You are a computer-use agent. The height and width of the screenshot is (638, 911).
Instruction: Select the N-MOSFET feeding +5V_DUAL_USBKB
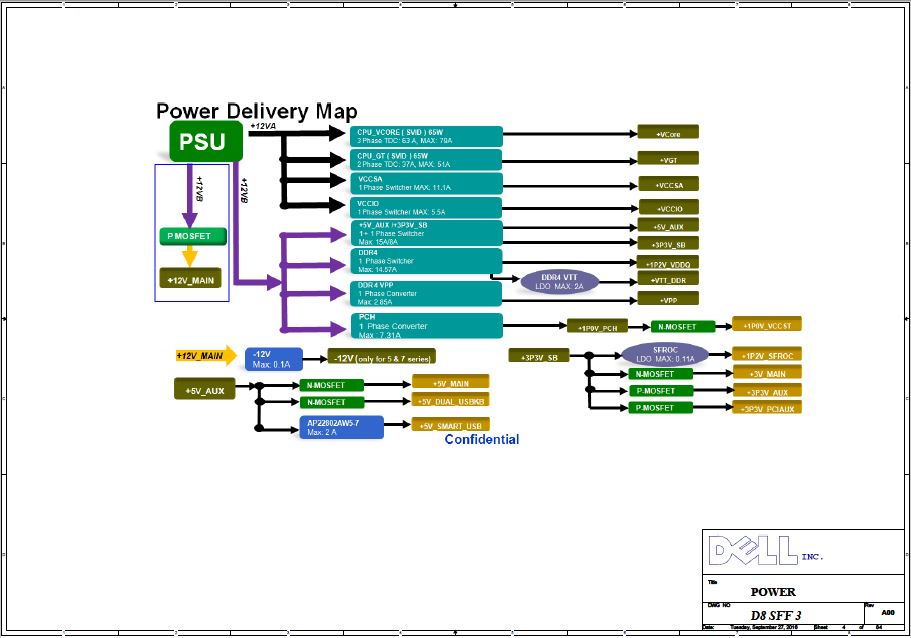point(332,402)
